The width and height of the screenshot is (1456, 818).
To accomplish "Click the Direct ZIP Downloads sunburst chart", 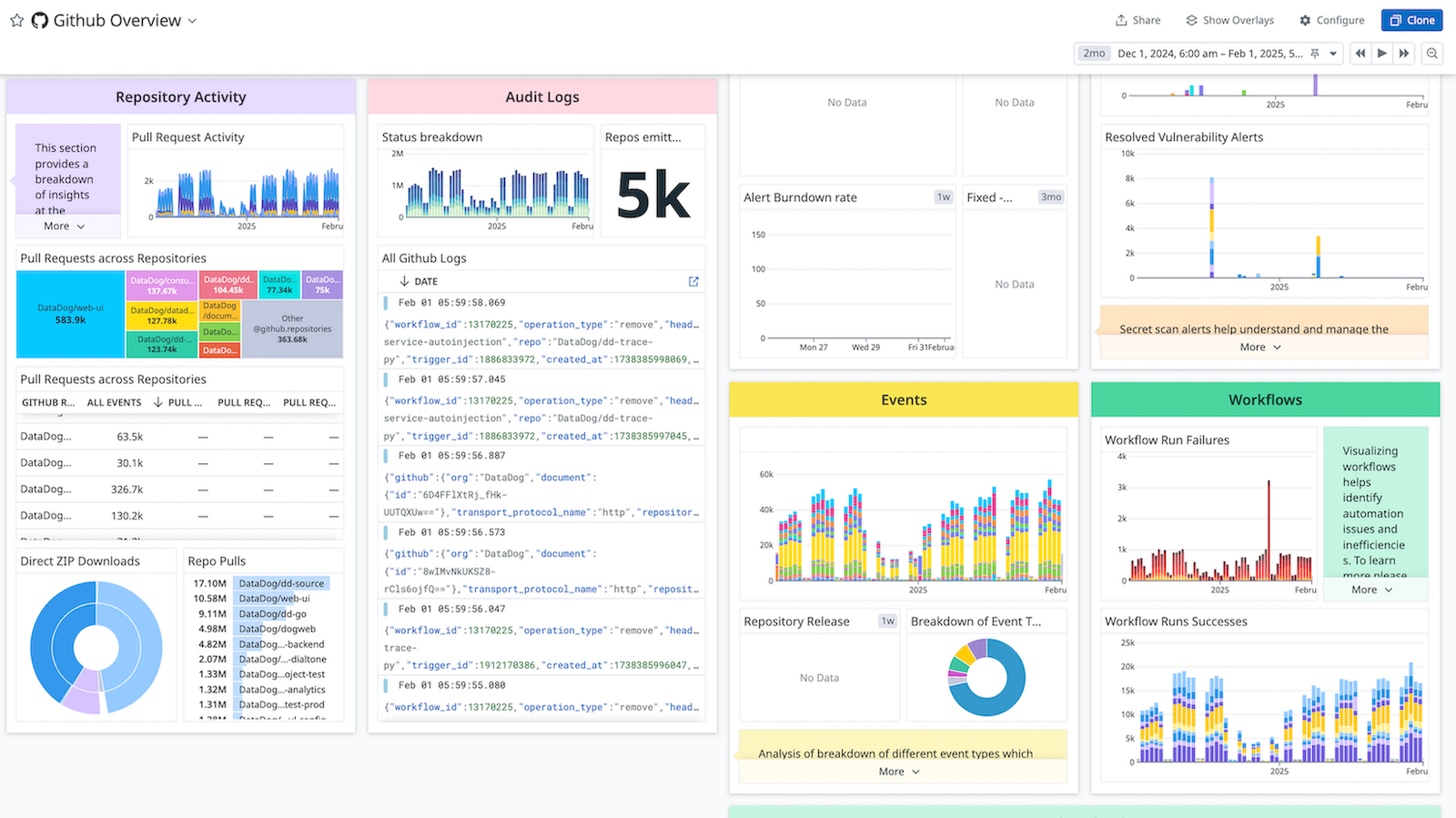I will [x=96, y=647].
